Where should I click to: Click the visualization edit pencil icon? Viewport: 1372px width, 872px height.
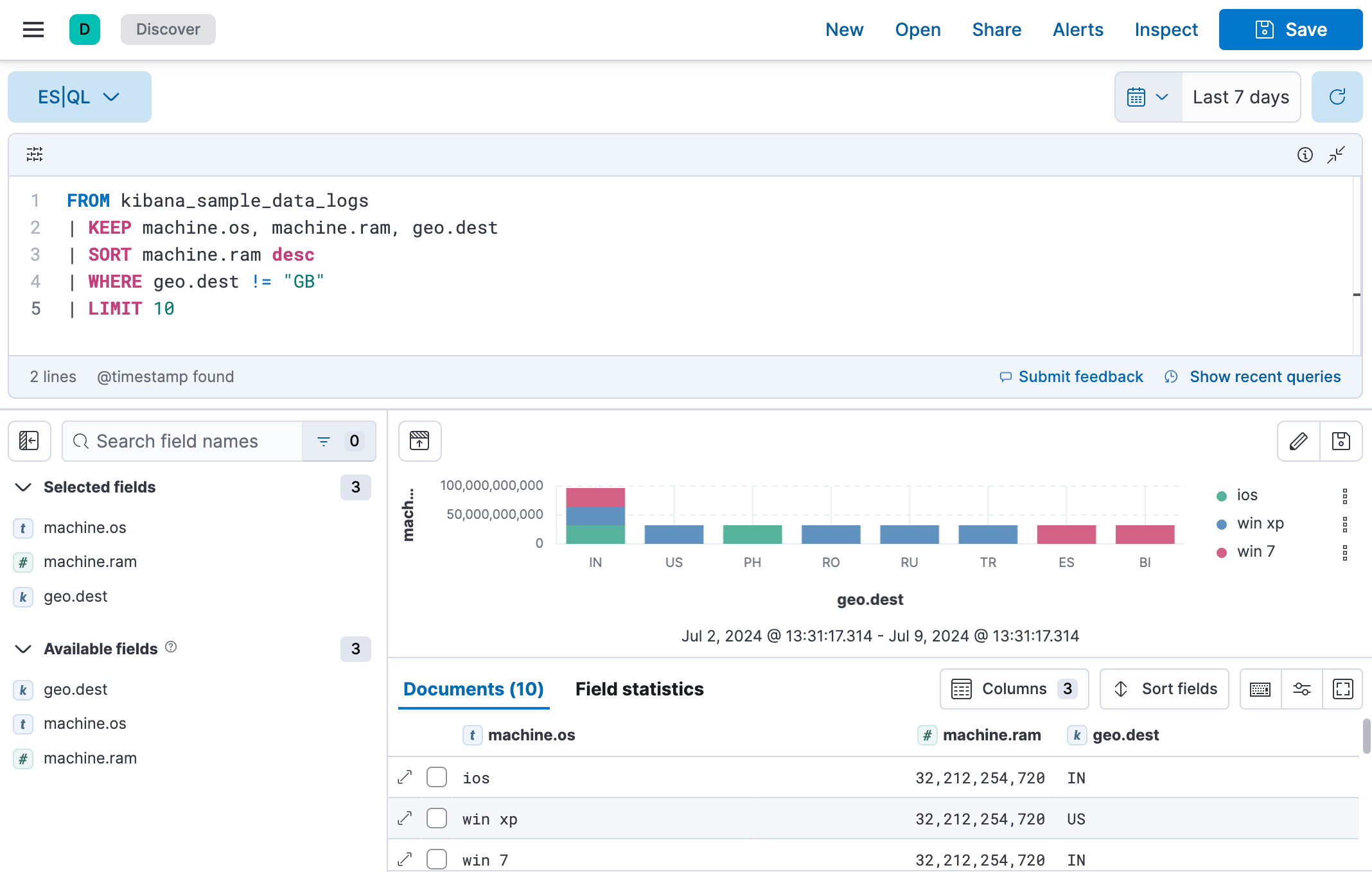click(1298, 441)
